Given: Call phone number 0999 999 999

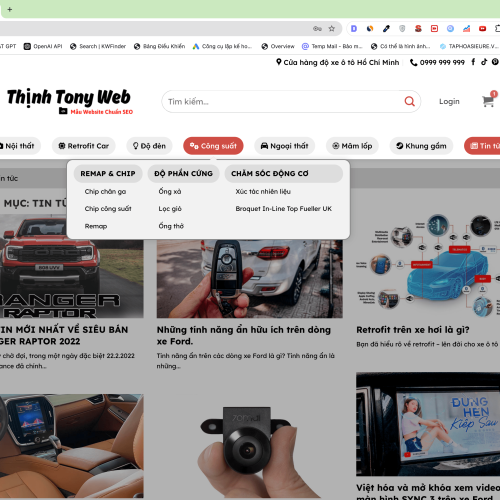Looking at the screenshot, I should (437, 62).
